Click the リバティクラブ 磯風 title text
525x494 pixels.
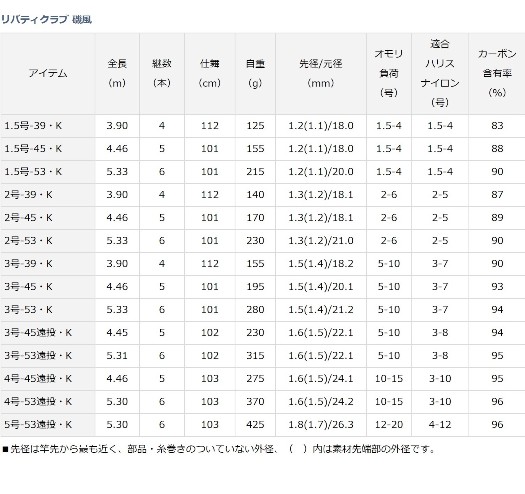coord(46,19)
